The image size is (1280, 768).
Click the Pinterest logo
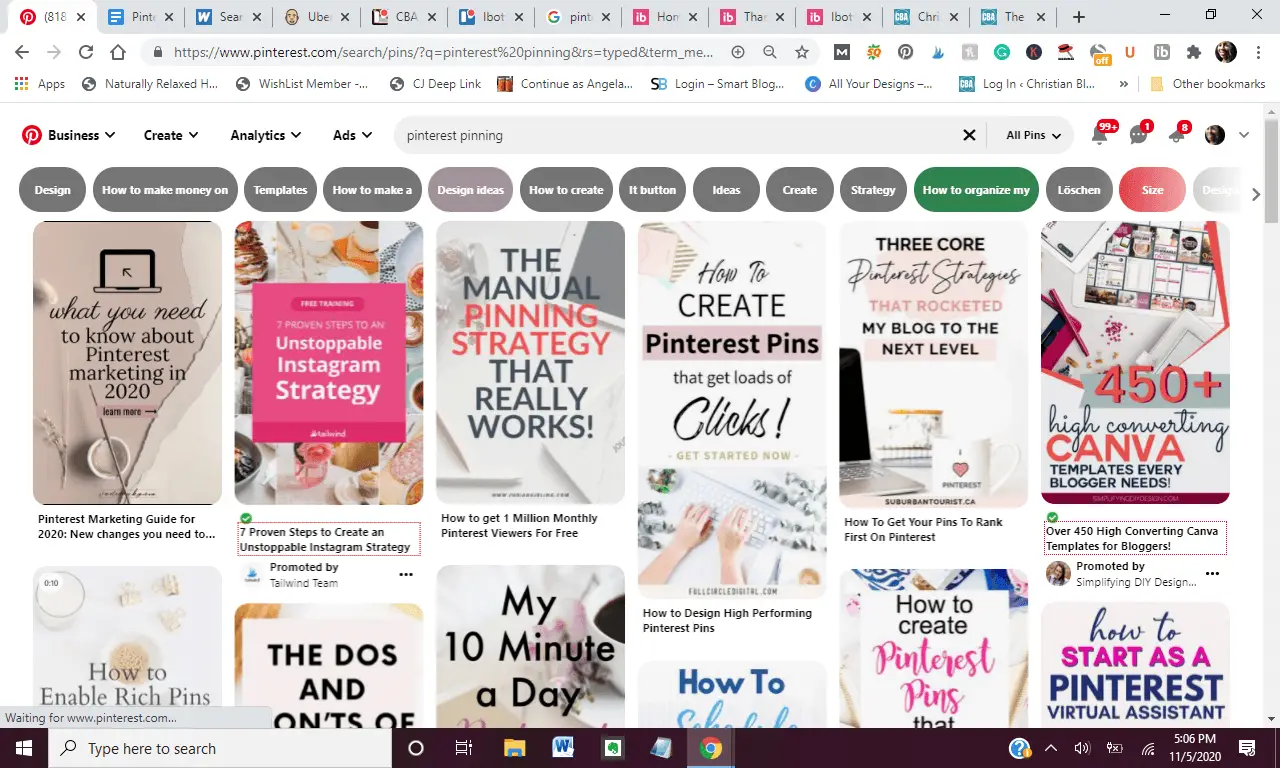(32, 135)
